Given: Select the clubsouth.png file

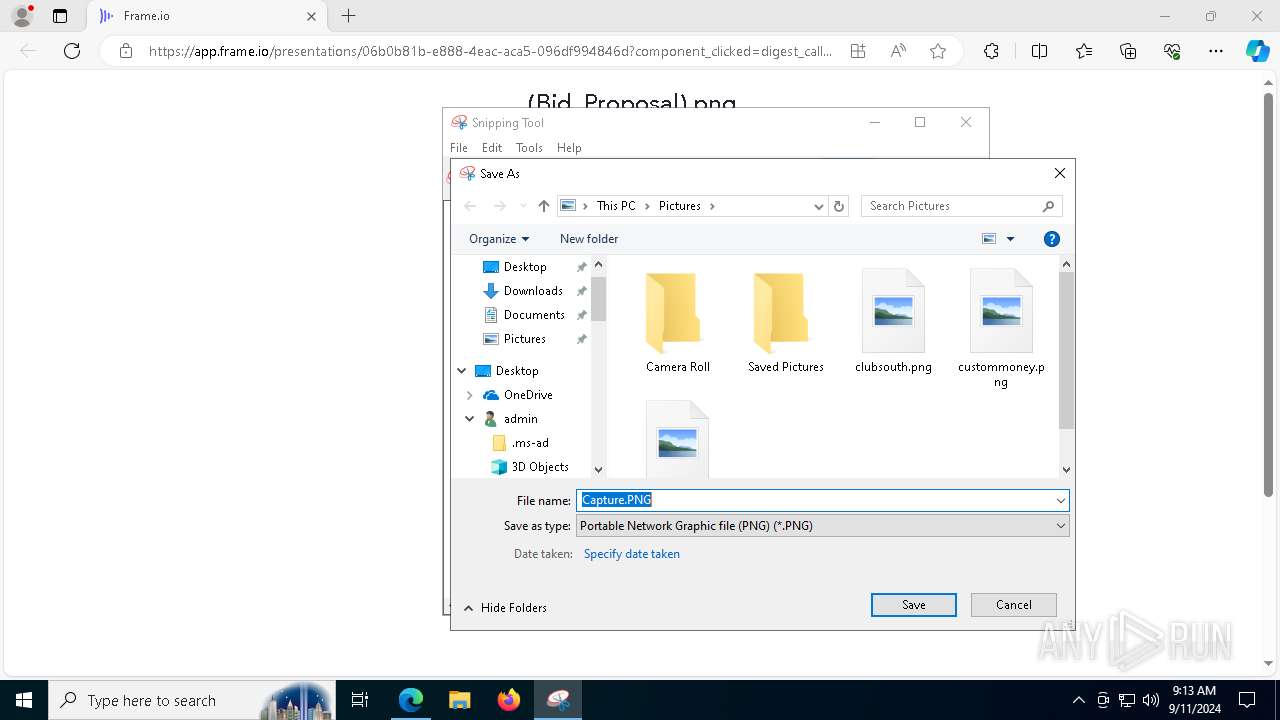Looking at the screenshot, I should [893, 321].
